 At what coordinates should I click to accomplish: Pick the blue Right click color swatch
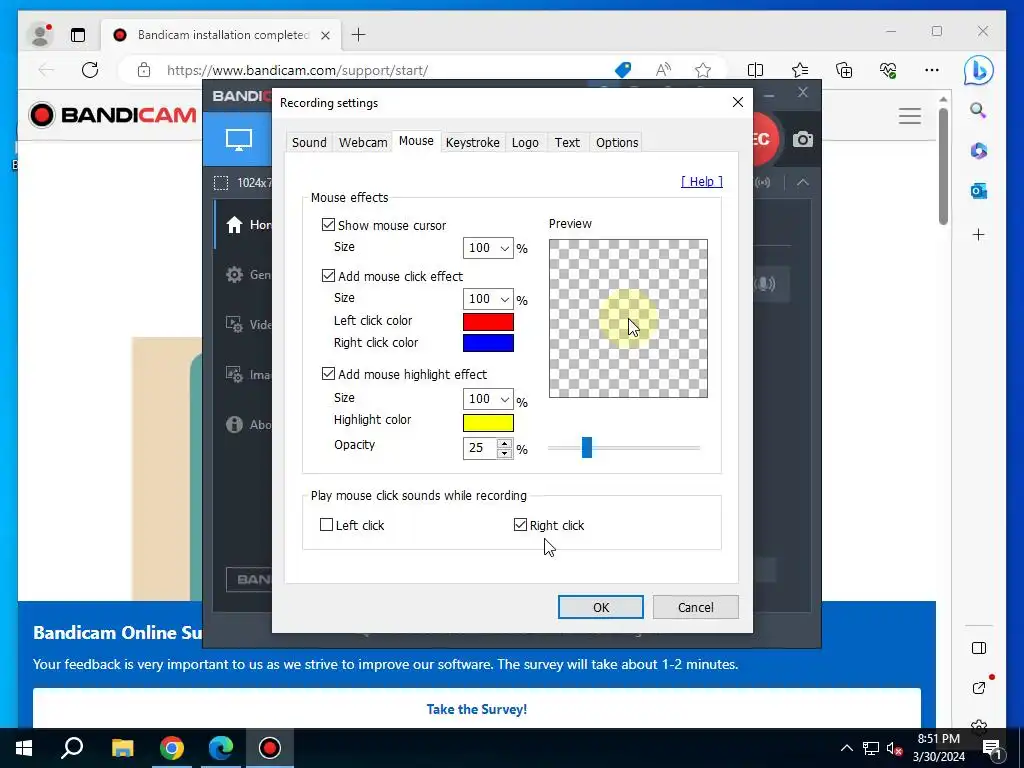click(488, 343)
